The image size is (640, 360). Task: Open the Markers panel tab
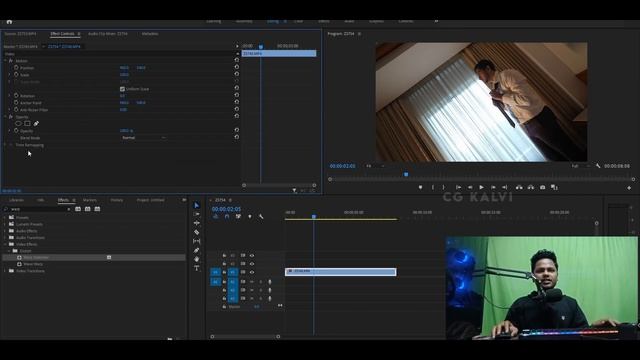click(x=90, y=200)
